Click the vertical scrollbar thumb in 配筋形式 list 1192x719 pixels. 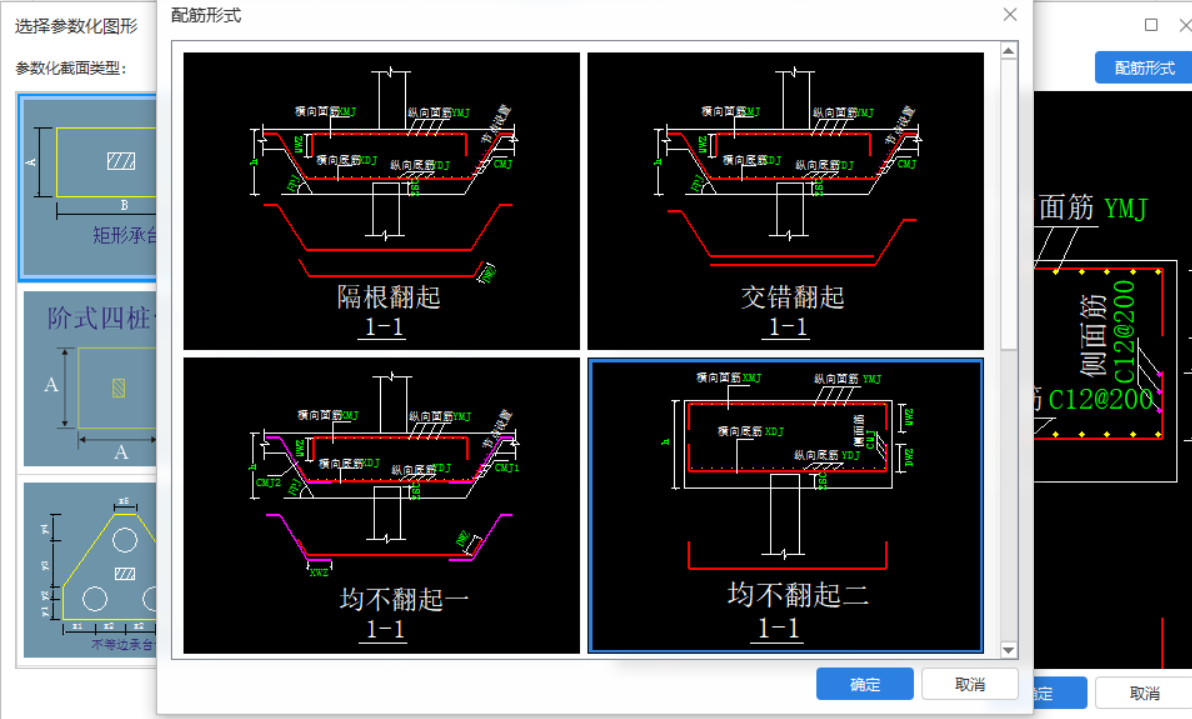[x=1008, y=205]
